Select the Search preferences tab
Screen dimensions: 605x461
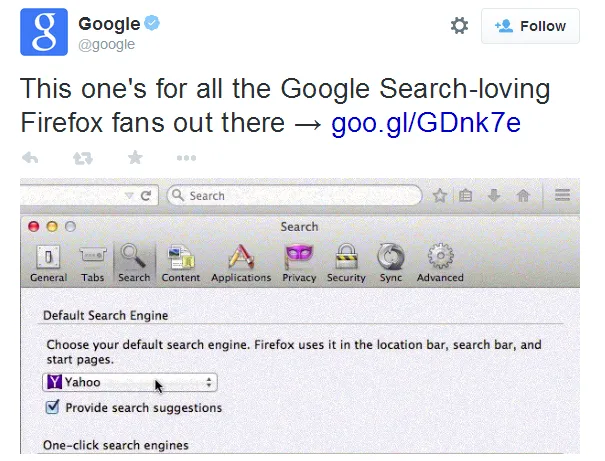pos(134,263)
